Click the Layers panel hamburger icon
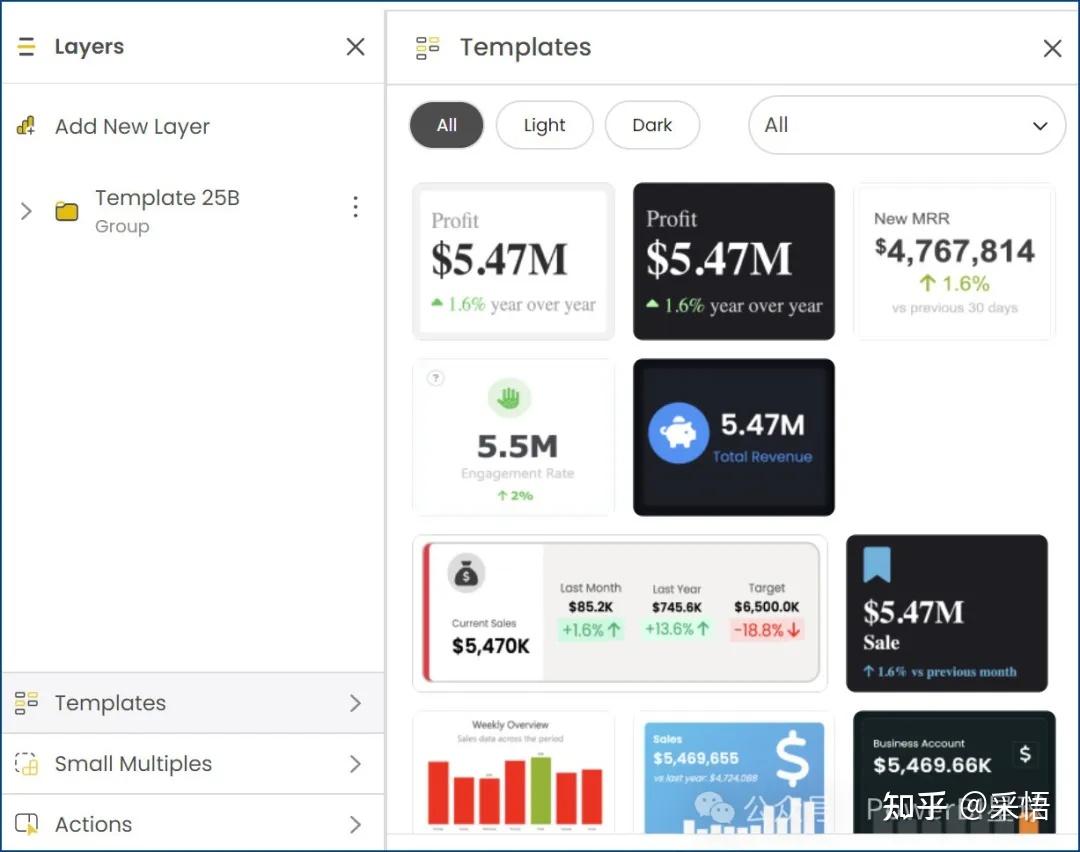The width and height of the screenshot is (1080, 852). tap(26, 46)
